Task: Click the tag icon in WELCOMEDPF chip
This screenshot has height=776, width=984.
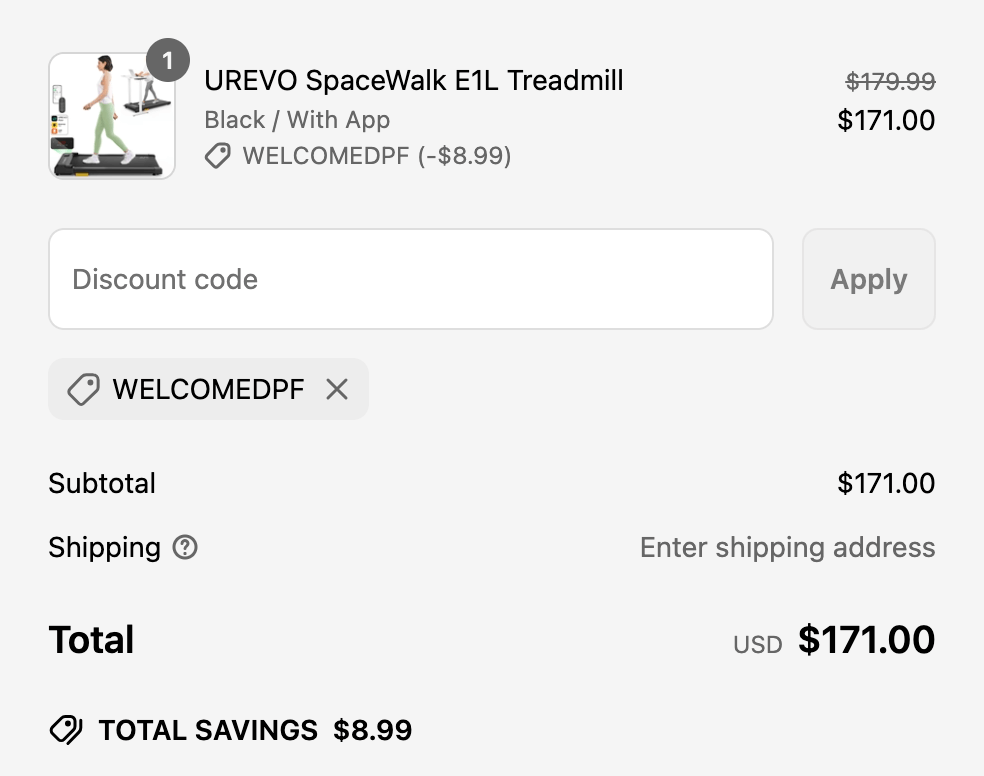Action: coord(83,389)
